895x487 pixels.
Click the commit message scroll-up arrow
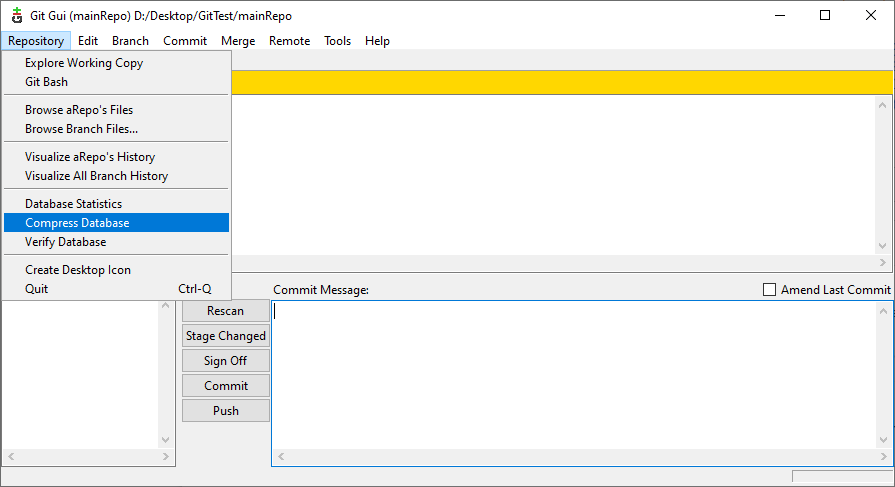pos(883,311)
